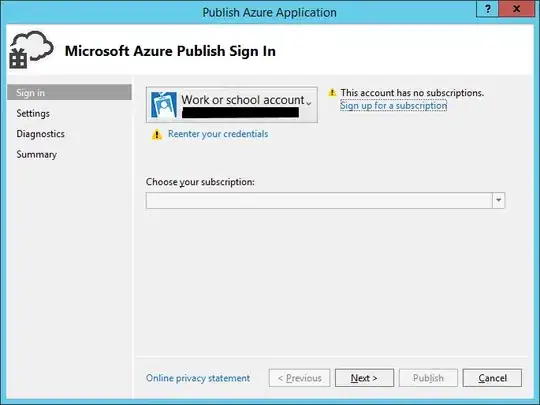This screenshot has height=405, width=540.
Task: Click the Next button
Action: [x=364, y=378]
